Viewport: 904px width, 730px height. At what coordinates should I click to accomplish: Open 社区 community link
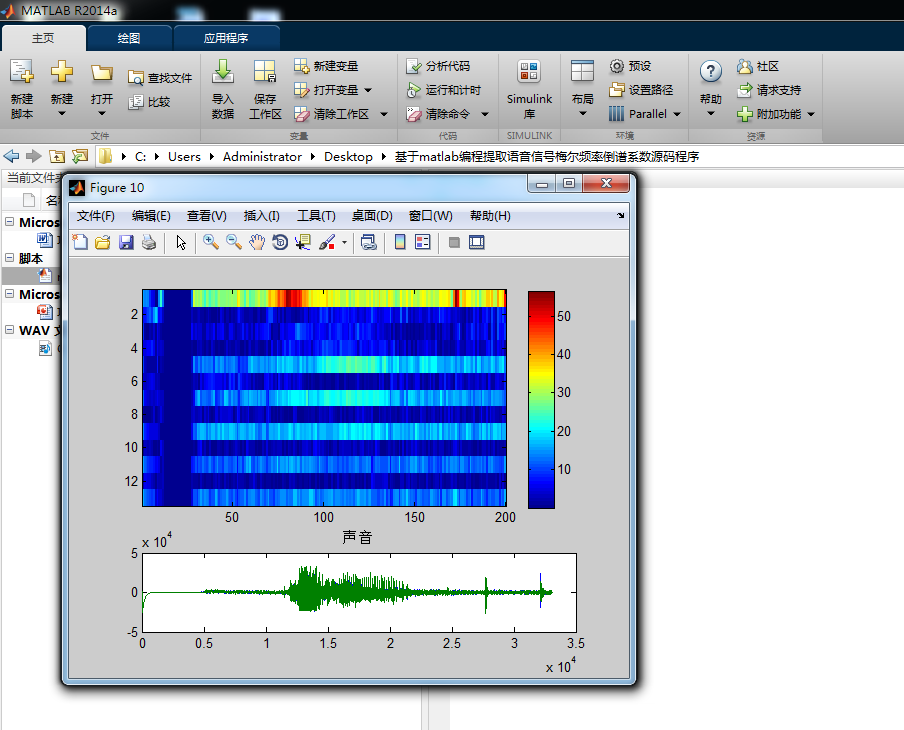758,66
